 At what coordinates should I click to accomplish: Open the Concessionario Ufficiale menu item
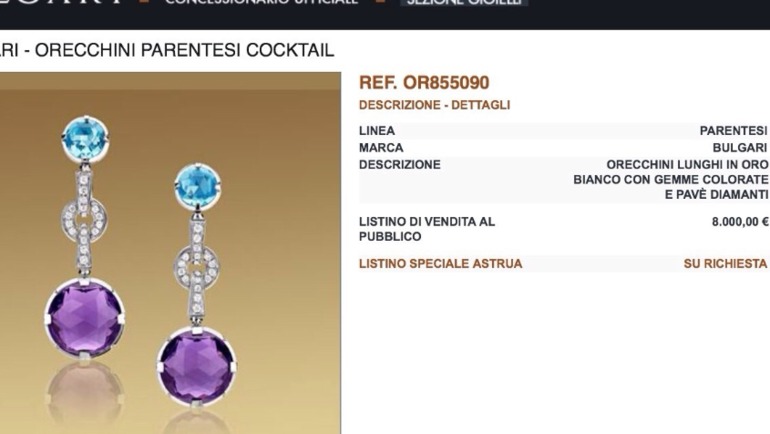[x=261, y=1]
